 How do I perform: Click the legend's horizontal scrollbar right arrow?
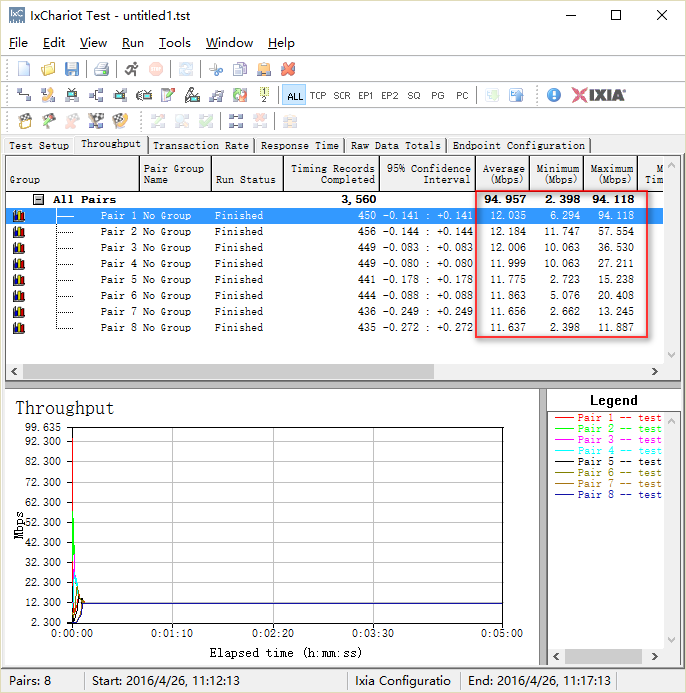655,657
